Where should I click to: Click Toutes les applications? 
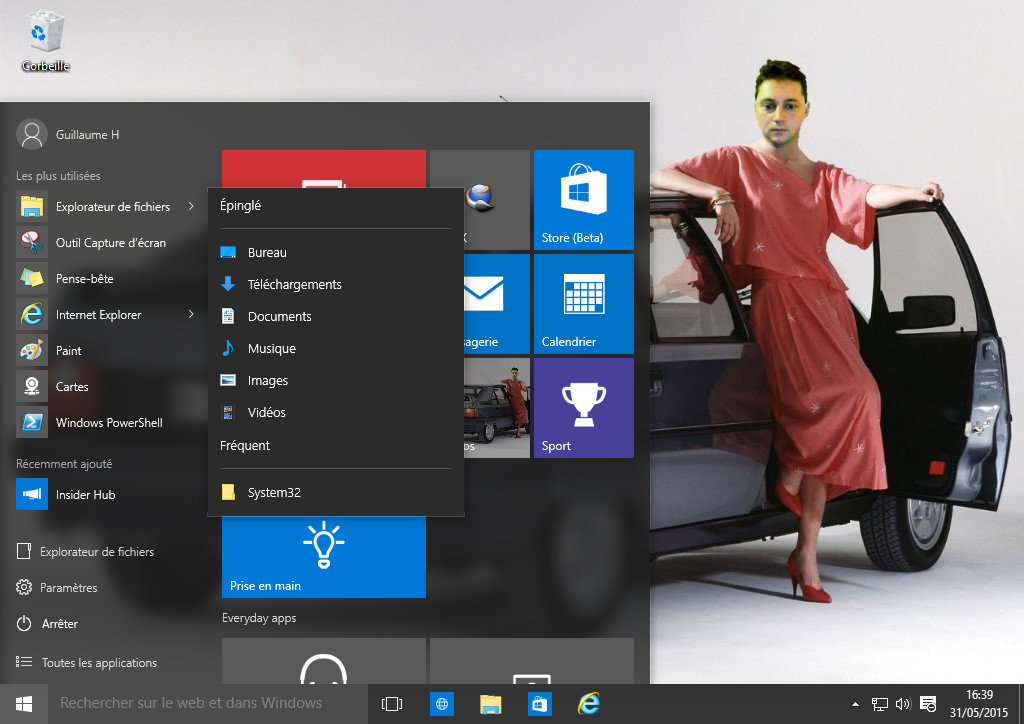[x=98, y=663]
